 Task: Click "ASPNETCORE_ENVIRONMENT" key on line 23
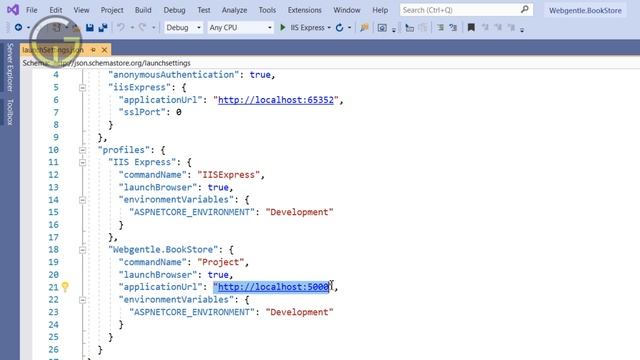[x=192, y=312]
